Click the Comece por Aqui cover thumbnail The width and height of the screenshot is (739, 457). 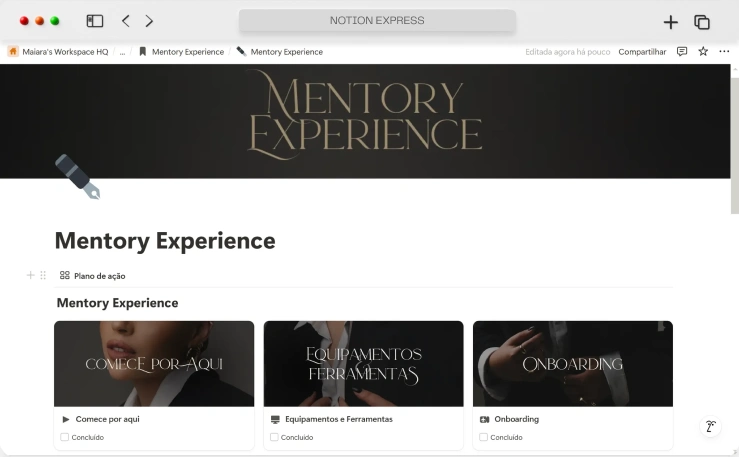point(154,363)
